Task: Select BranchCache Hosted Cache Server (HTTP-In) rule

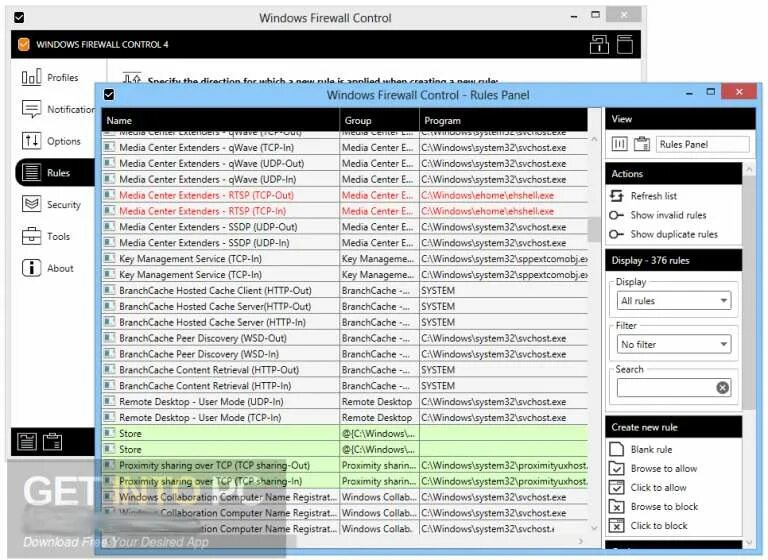Action: [x=345, y=322]
